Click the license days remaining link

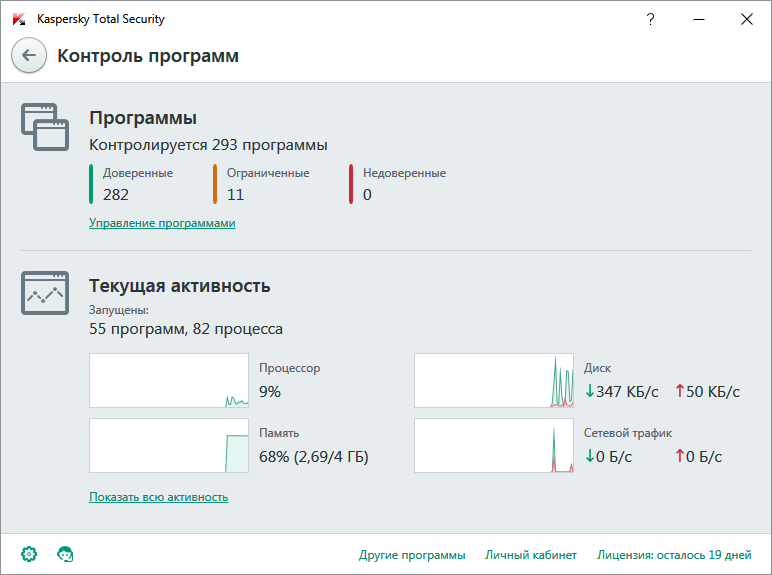click(674, 554)
